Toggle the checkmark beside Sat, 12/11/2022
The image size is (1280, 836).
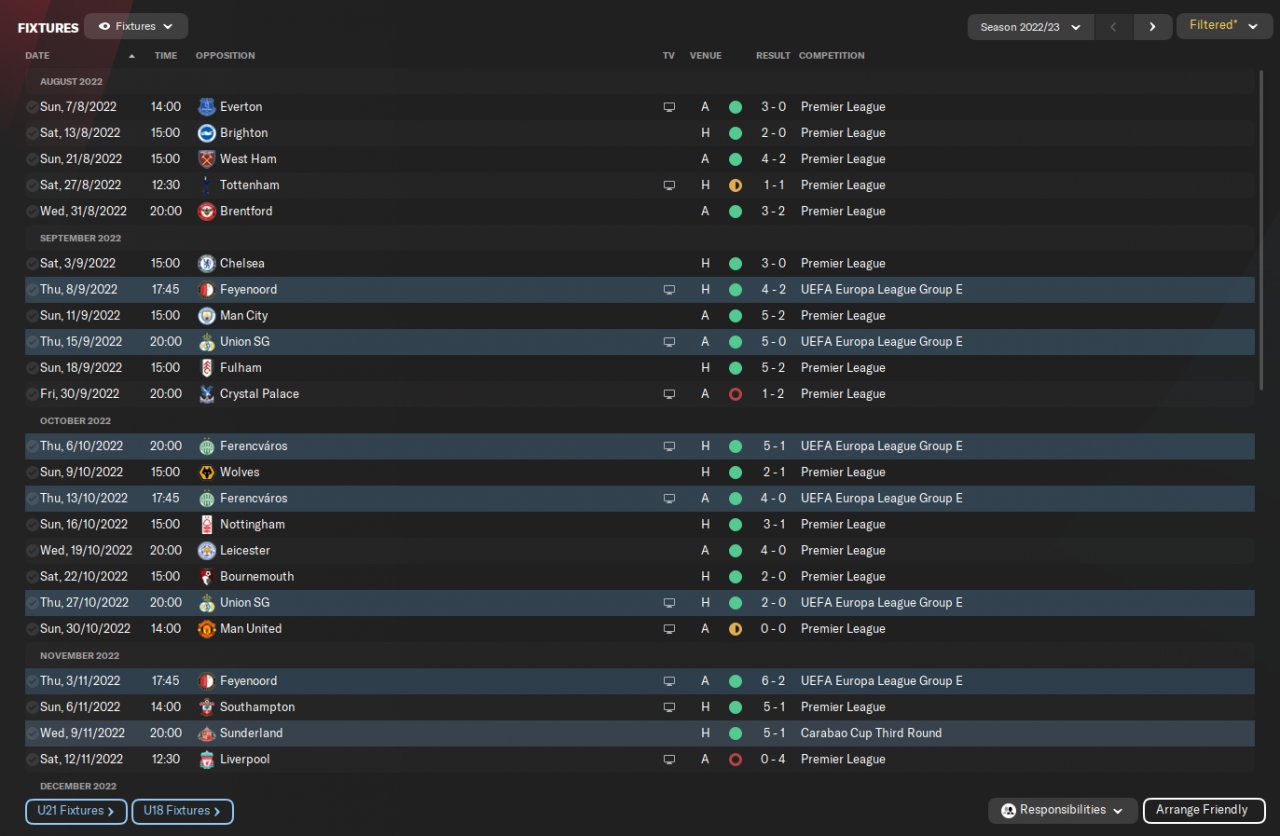(x=32, y=759)
